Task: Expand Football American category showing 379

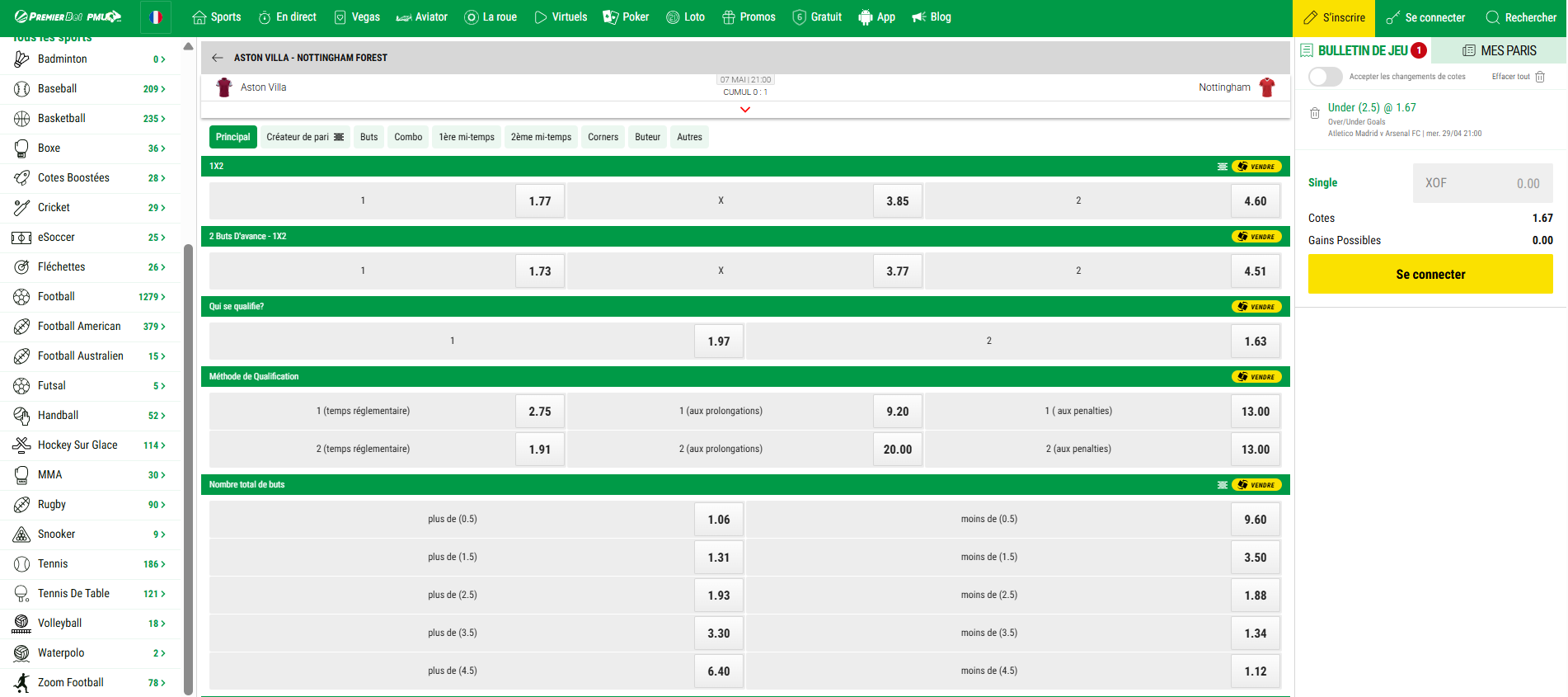Action: pyautogui.click(x=91, y=326)
